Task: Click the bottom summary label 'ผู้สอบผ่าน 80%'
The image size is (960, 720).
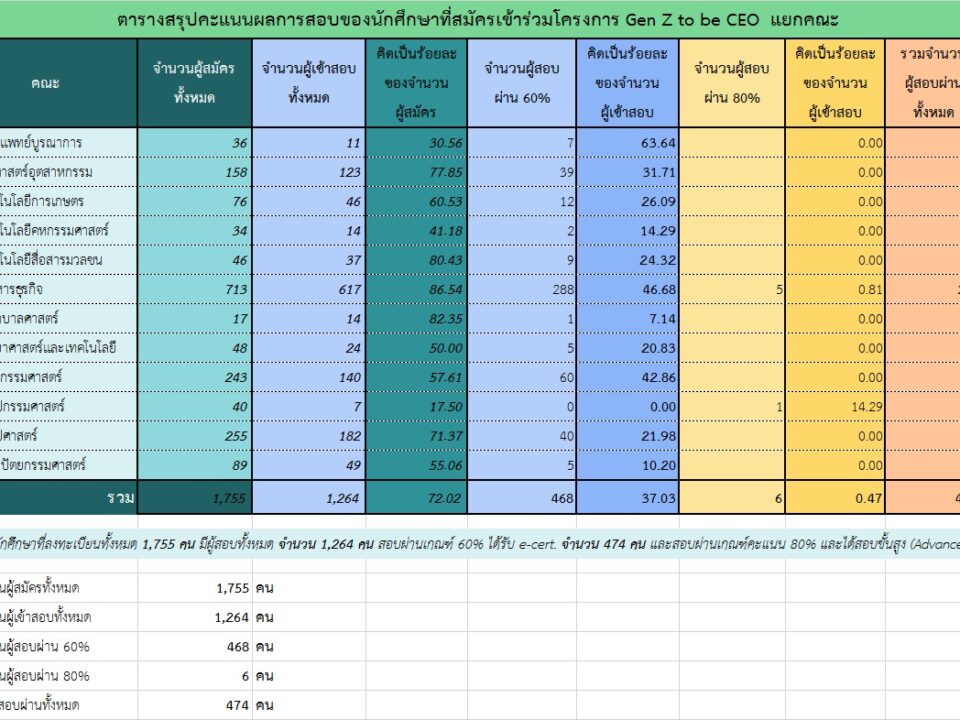Action: (45, 676)
